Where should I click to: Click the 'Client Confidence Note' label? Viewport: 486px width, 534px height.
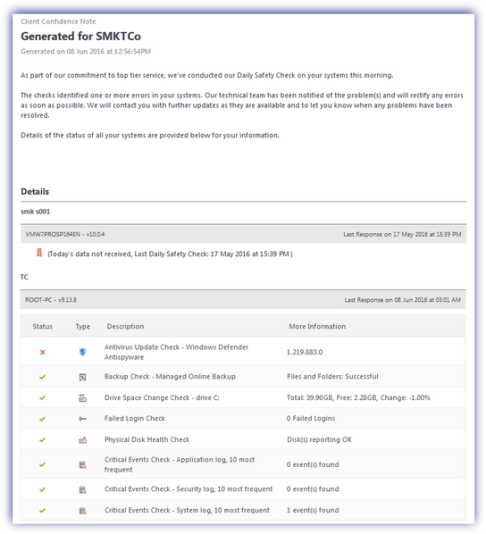pyautogui.click(x=58, y=21)
